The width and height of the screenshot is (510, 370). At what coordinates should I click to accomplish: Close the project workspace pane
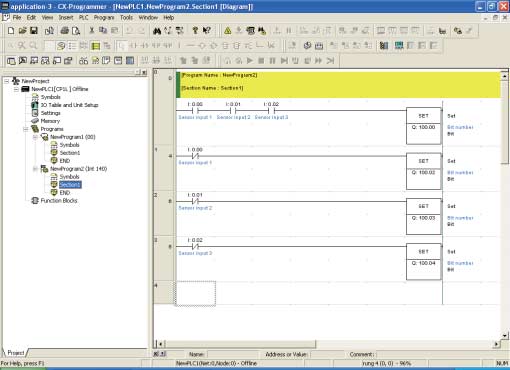click(144, 72)
